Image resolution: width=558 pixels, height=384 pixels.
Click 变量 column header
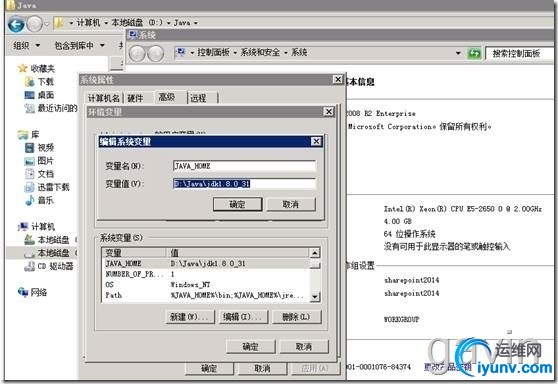point(135,253)
